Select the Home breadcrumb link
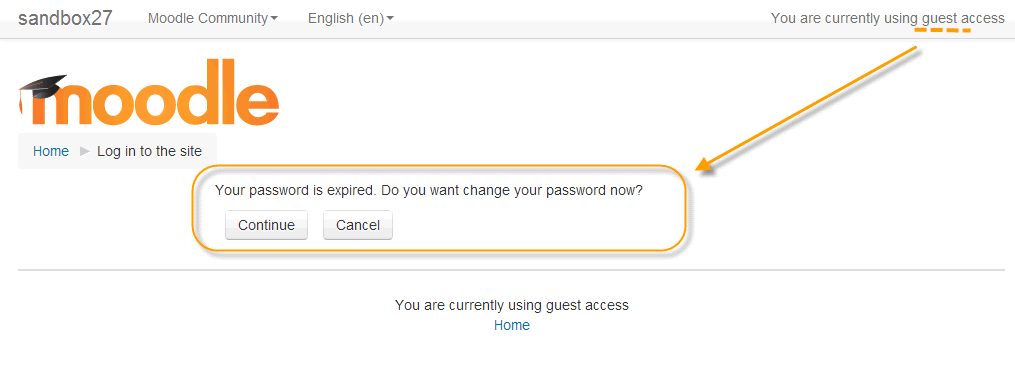The width and height of the screenshot is (1015, 382). pos(51,152)
